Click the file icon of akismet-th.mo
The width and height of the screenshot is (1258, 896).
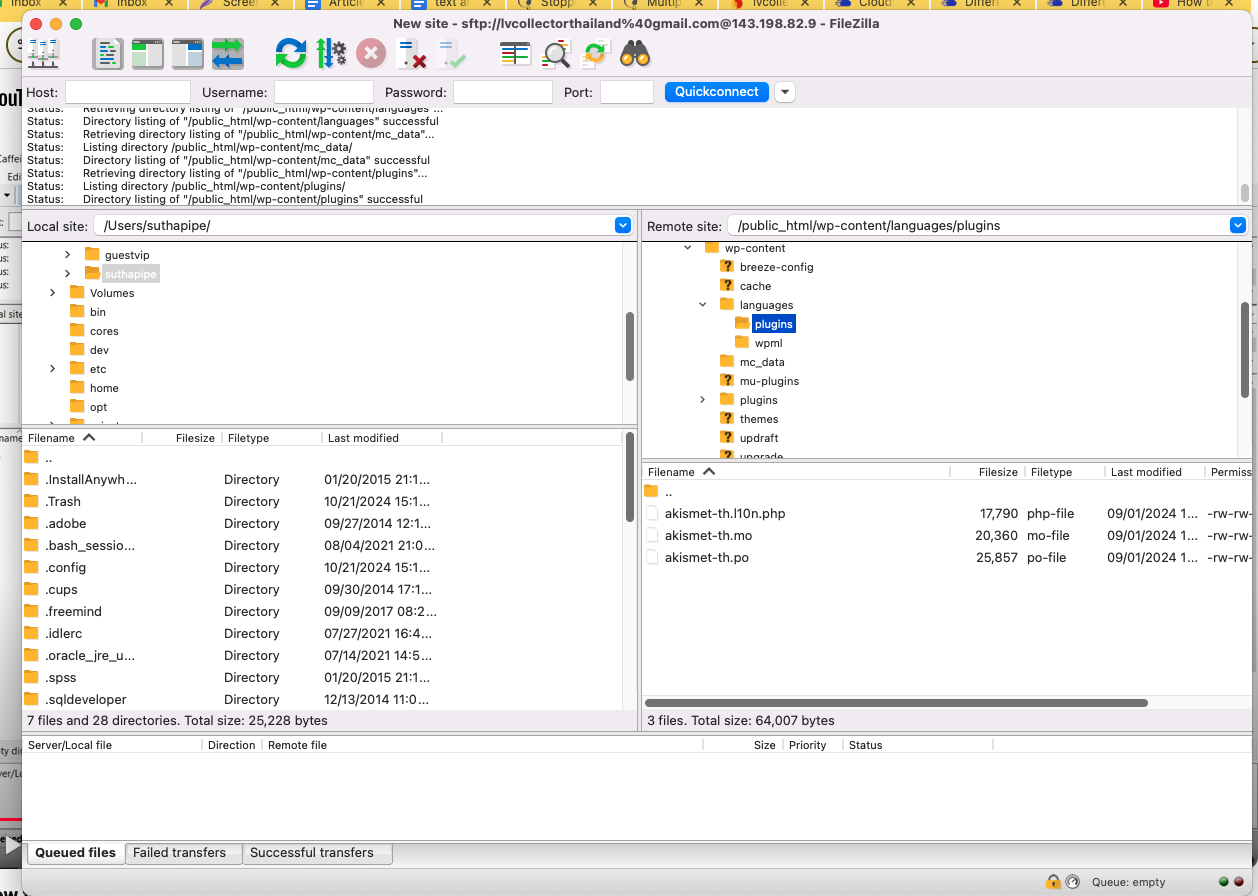click(x=652, y=536)
